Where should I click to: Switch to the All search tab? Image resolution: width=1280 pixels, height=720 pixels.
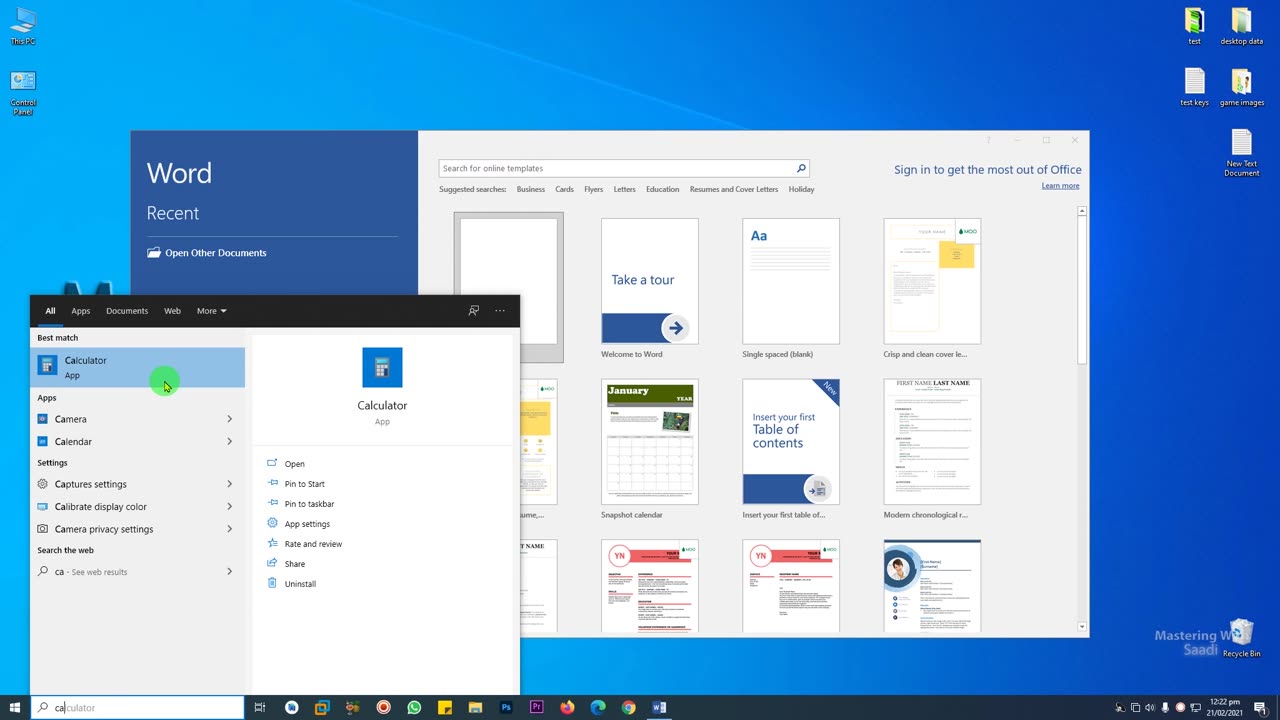[x=50, y=311]
